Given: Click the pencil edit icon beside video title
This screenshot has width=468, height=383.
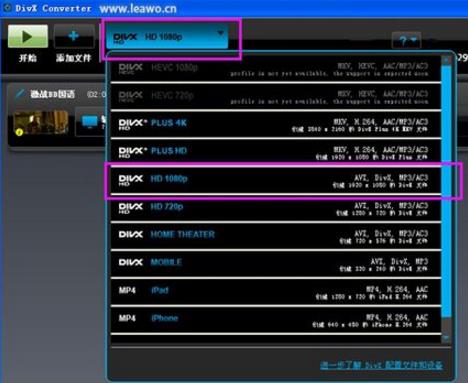Looking at the screenshot, I should [x=20, y=94].
